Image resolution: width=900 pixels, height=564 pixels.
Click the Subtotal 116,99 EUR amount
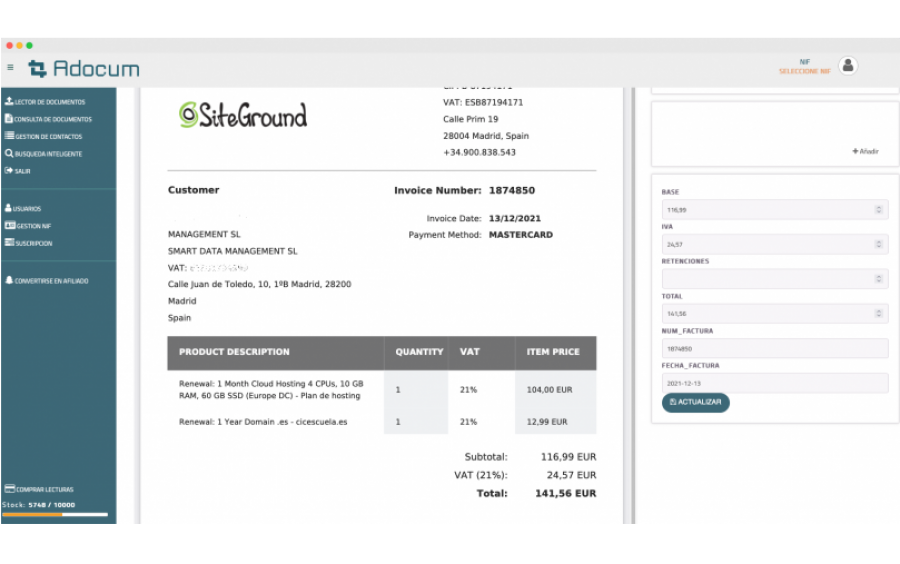[568, 457]
